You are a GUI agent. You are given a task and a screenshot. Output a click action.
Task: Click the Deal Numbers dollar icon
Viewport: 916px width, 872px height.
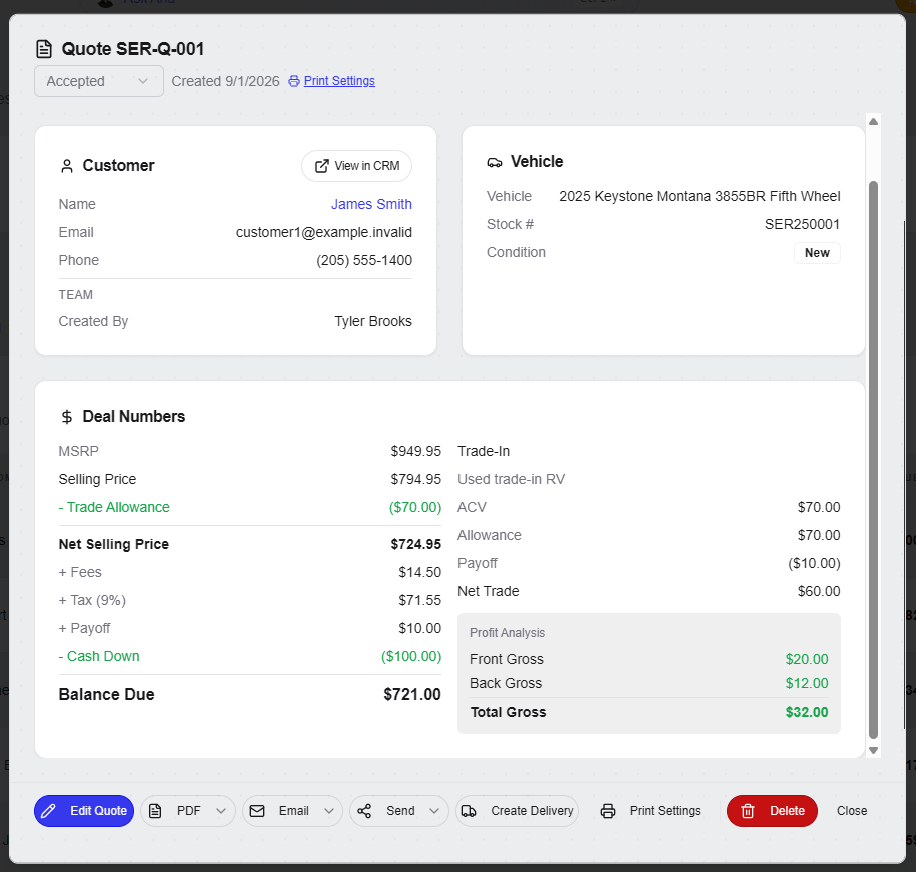[x=67, y=417]
